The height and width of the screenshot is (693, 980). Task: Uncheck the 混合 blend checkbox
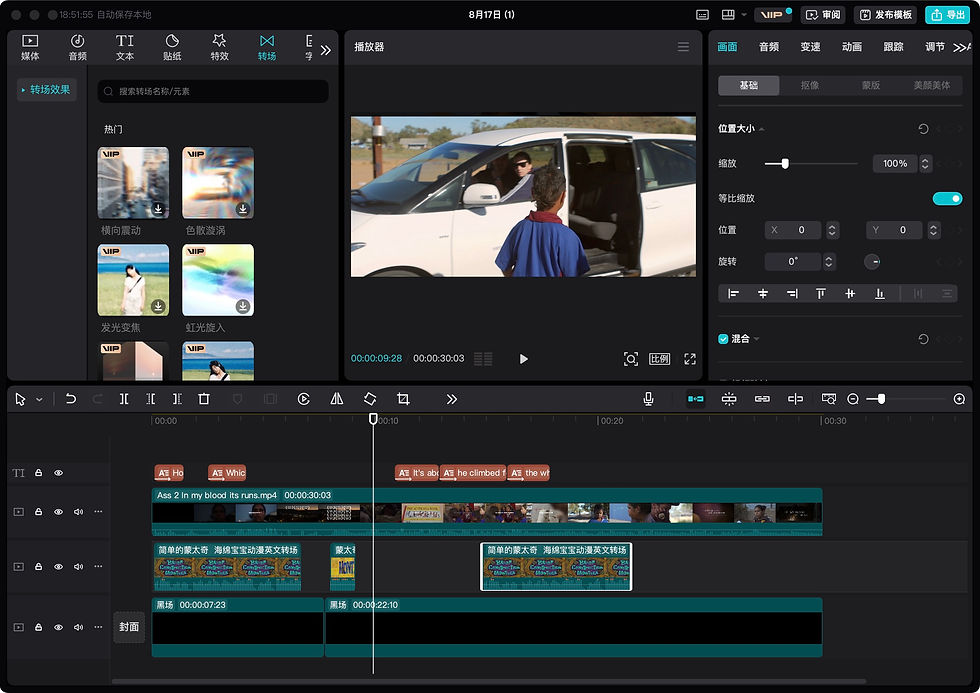tap(724, 339)
